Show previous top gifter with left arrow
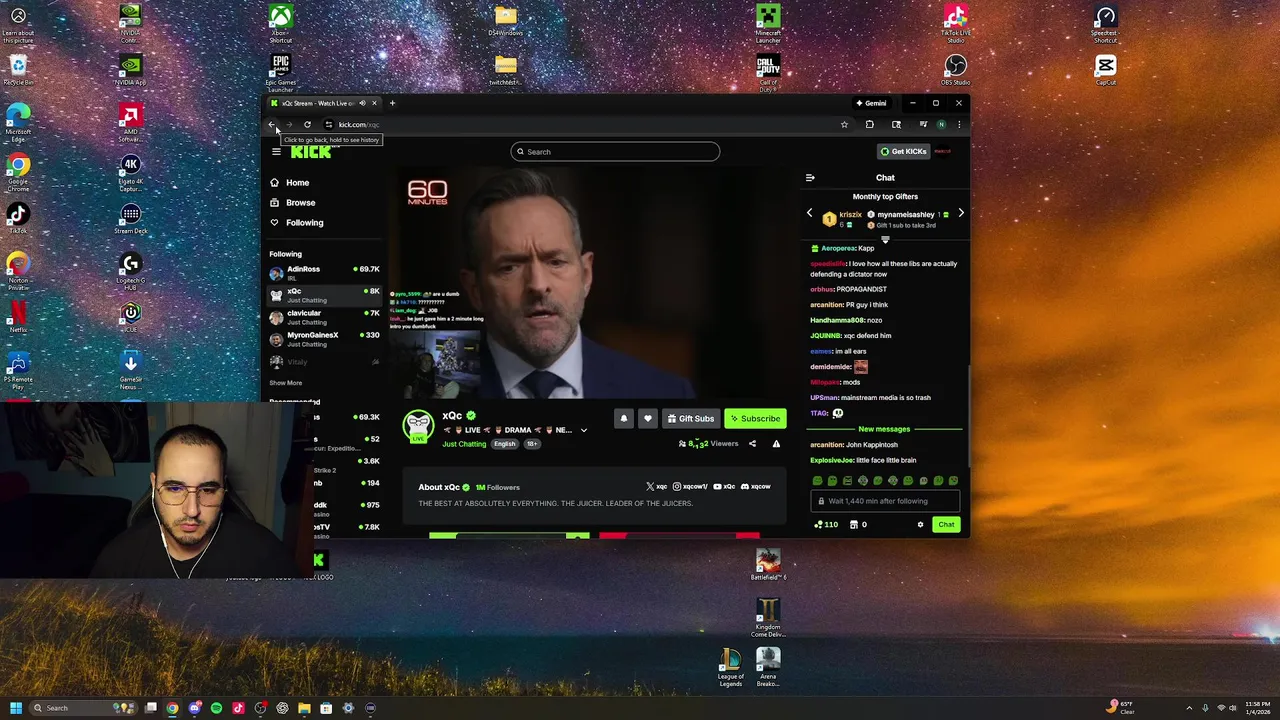This screenshot has height=720, width=1280. point(810,213)
